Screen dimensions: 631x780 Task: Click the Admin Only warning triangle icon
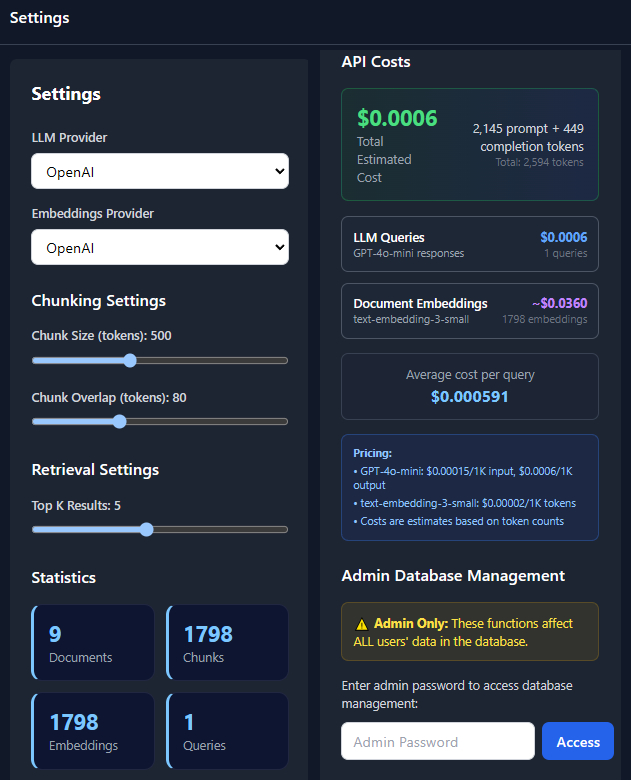coord(361,624)
